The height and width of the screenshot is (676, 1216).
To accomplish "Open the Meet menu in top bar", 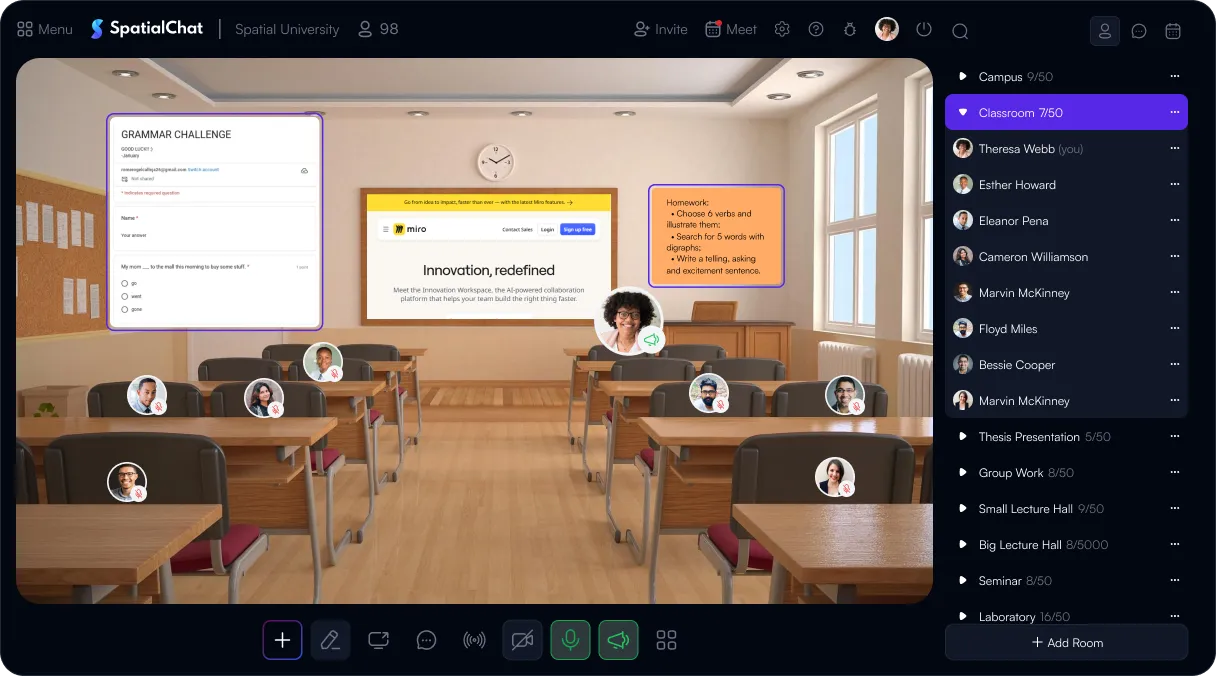I will pyautogui.click(x=730, y=29).
